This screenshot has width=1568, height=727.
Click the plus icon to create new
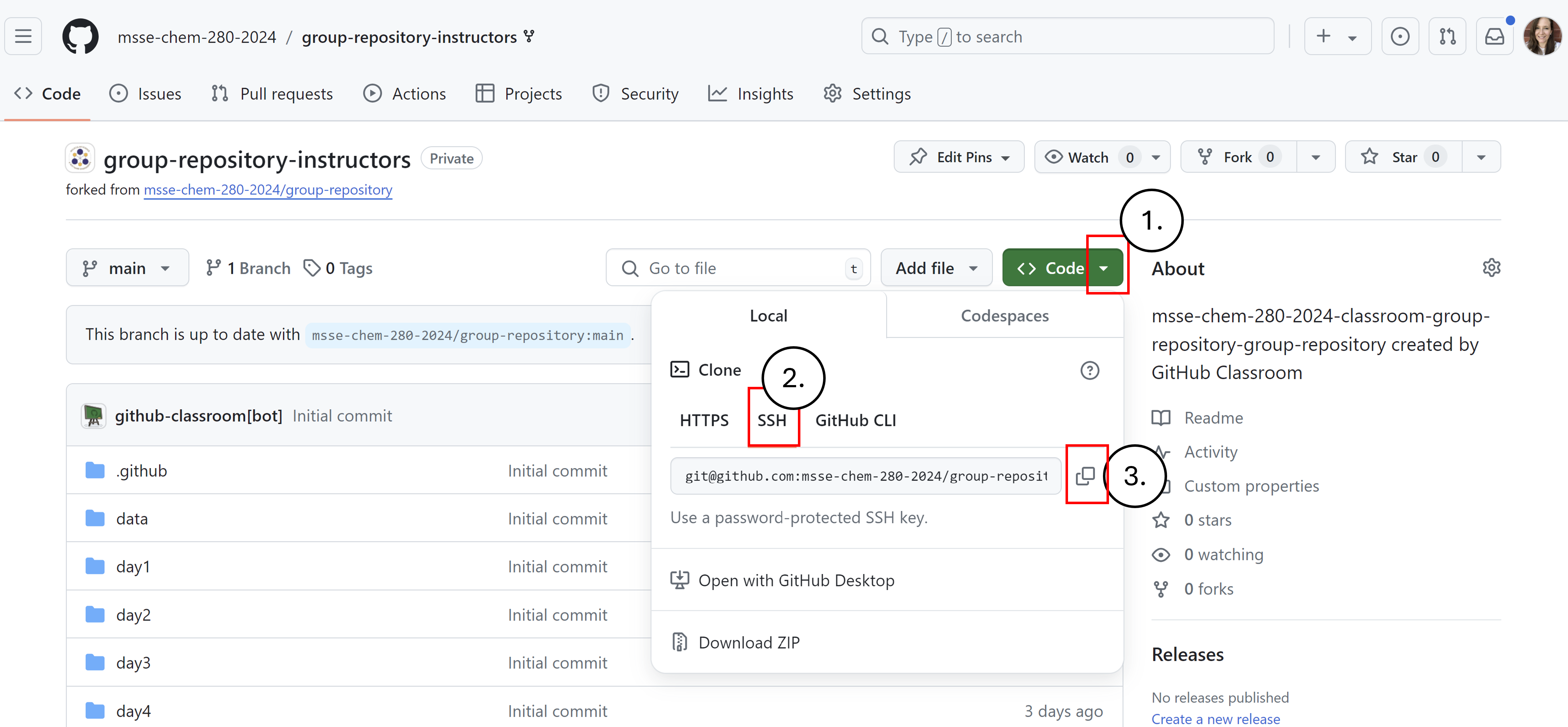pyautogui.click(x=1323, y=36)
